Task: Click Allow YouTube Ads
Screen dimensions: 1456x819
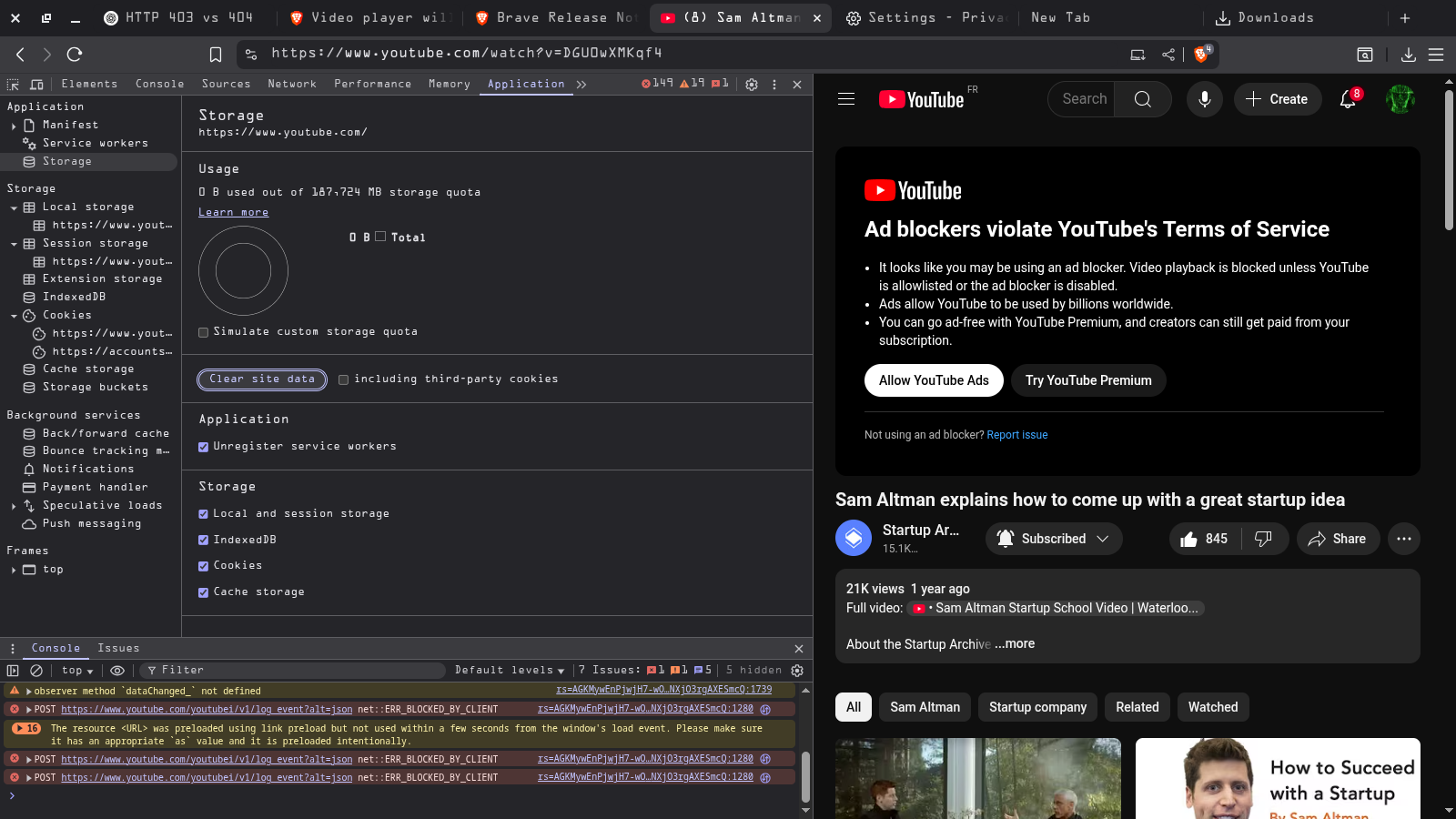Action: [x=934, y=380]
